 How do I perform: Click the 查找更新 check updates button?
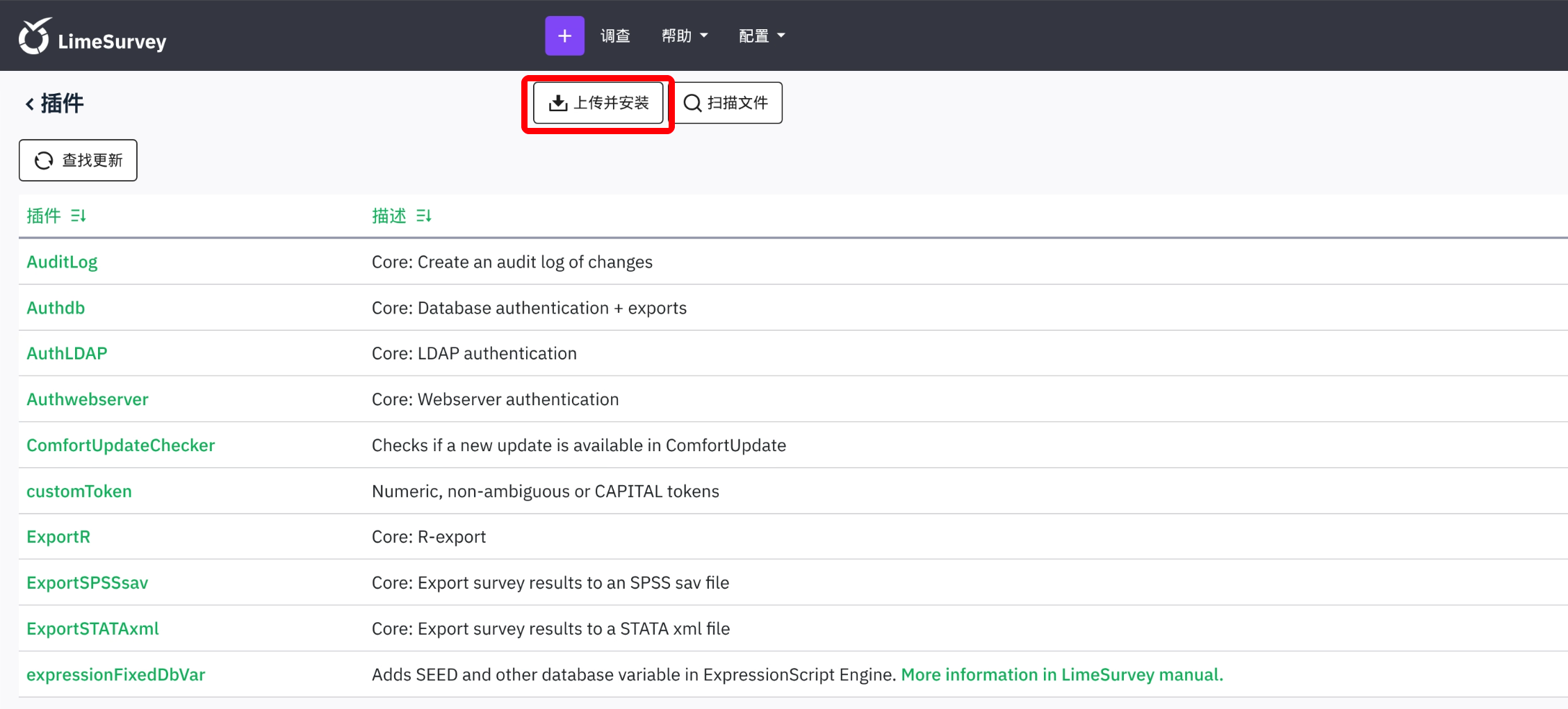tap(78, 161)
